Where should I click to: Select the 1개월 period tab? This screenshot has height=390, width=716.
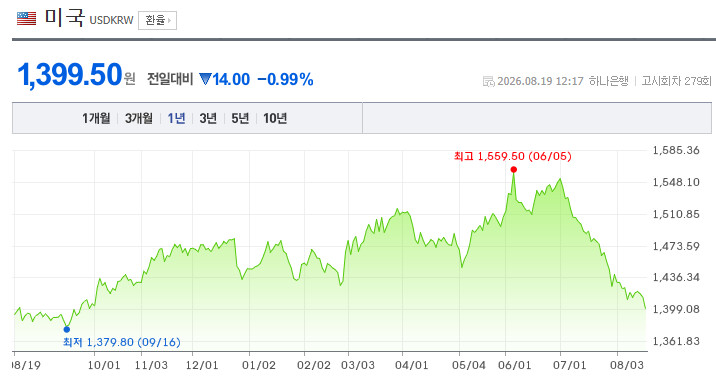point(96,118)
